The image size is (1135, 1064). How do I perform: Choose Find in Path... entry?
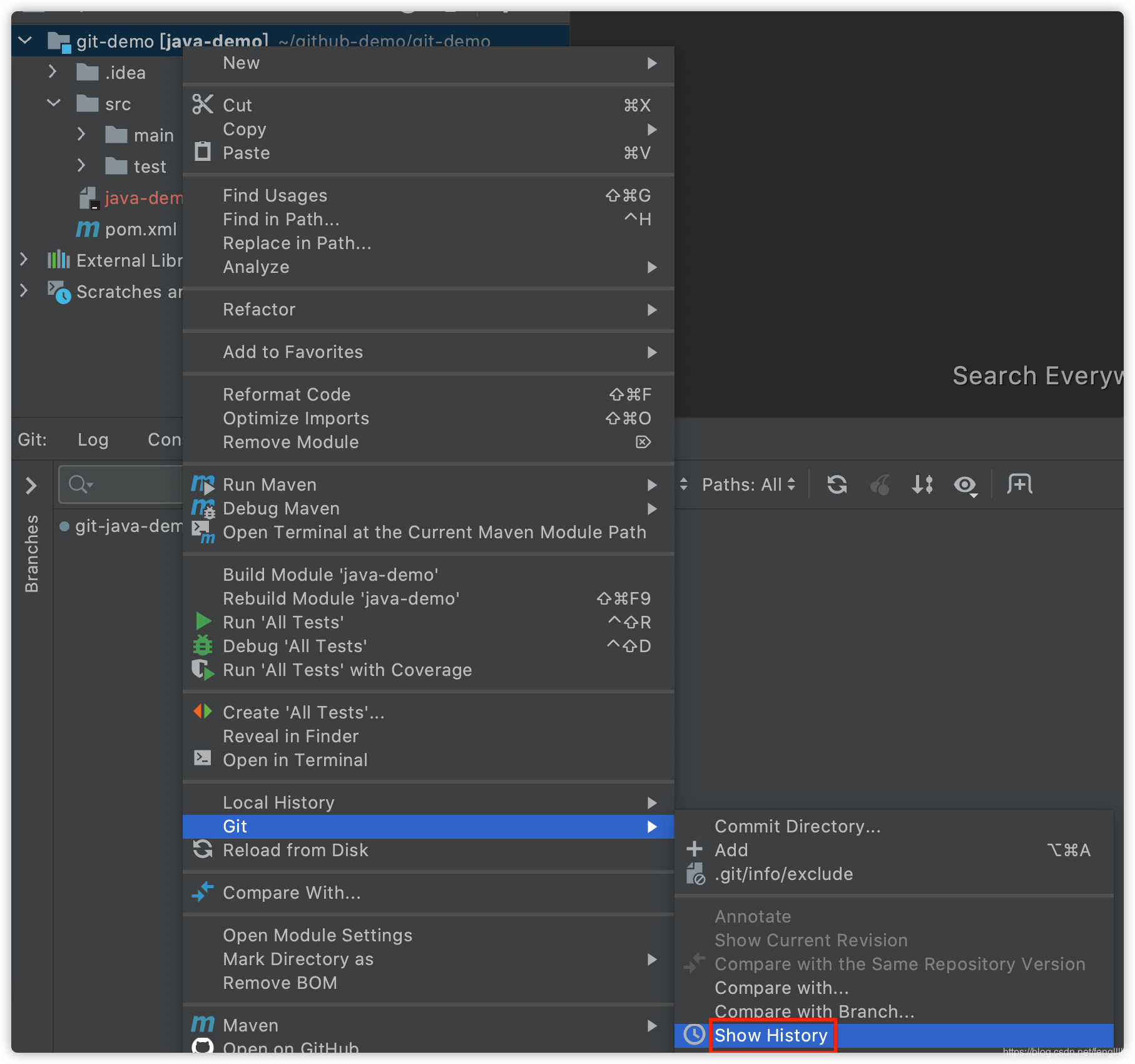click(x=429, y=219)
